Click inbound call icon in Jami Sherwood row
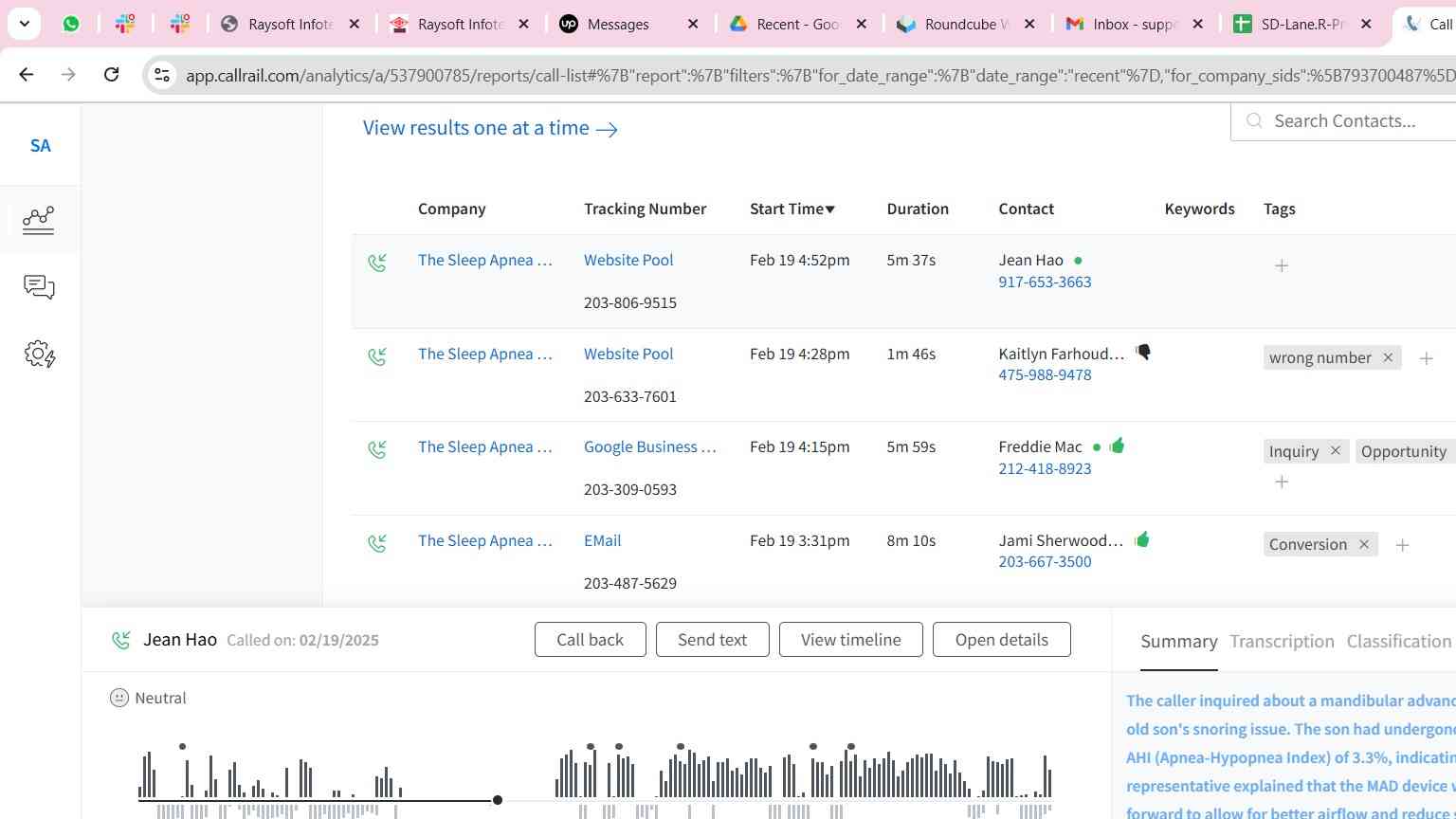1456x819 pixels. click(377, 543)
